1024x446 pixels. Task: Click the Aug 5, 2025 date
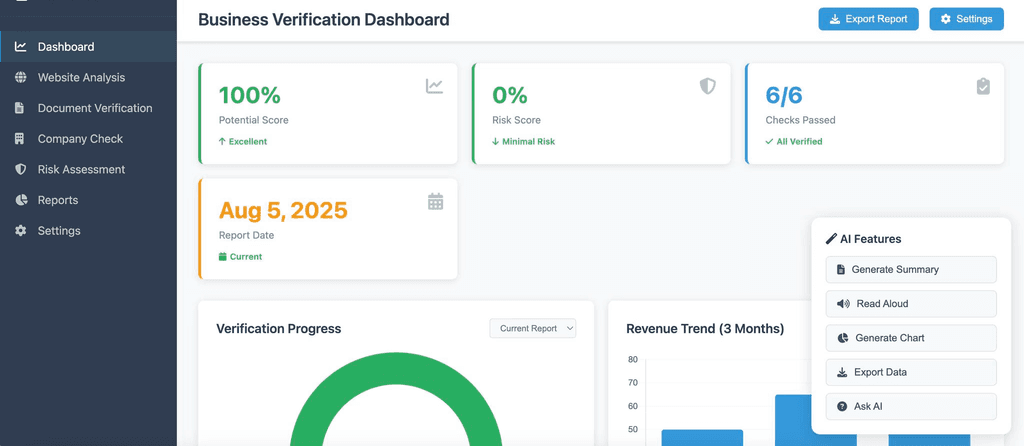283,210
